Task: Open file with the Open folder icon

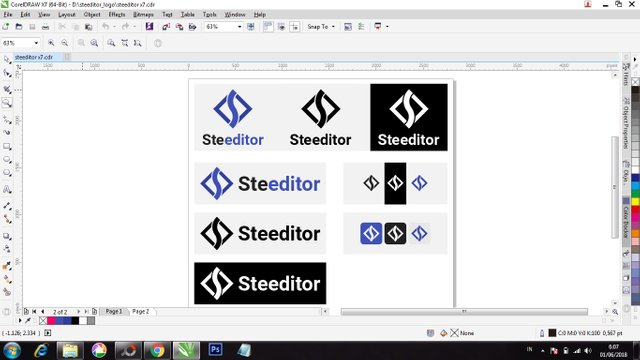Action: [19, 27]
